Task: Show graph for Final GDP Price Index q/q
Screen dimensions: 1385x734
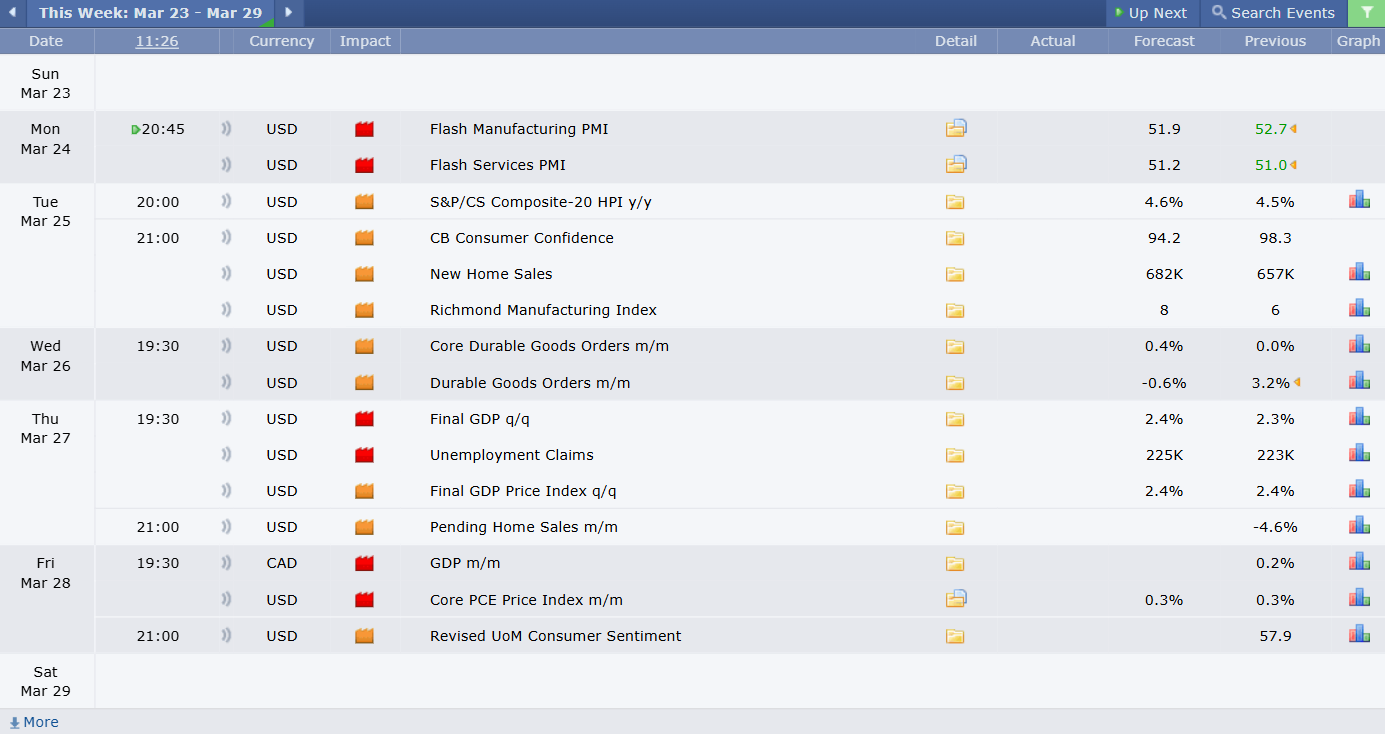Action: (1359, 489)
